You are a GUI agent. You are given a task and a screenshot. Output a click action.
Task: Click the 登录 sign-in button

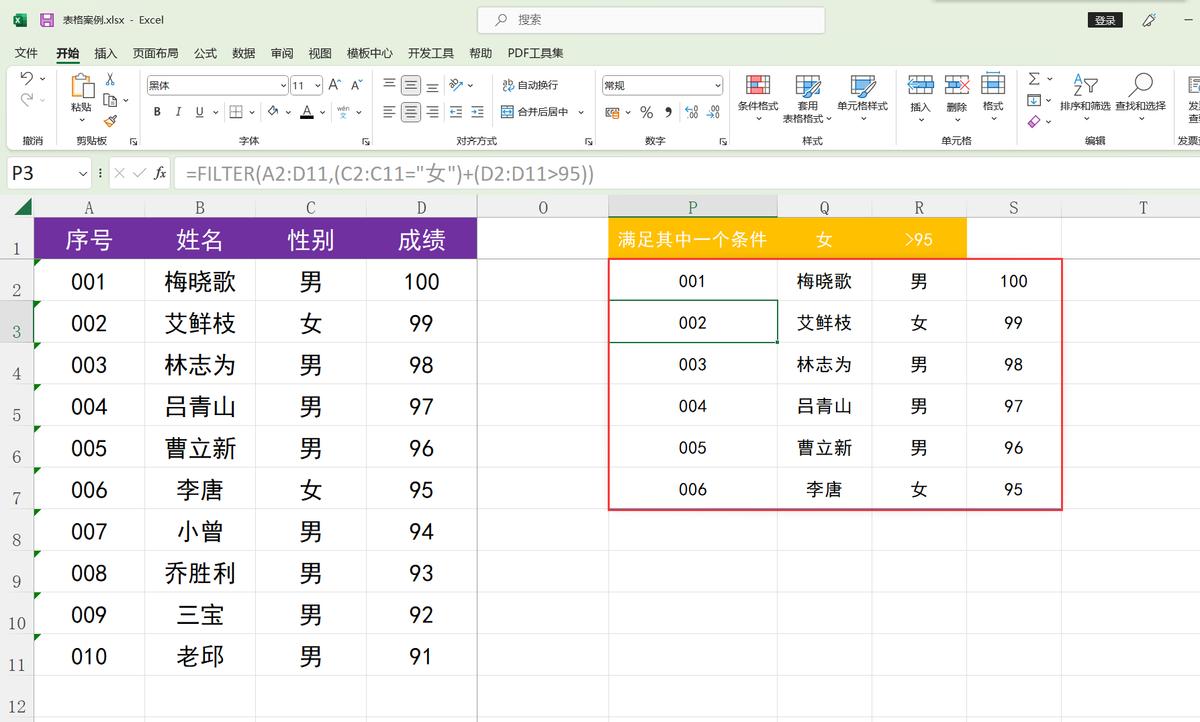1104,19
